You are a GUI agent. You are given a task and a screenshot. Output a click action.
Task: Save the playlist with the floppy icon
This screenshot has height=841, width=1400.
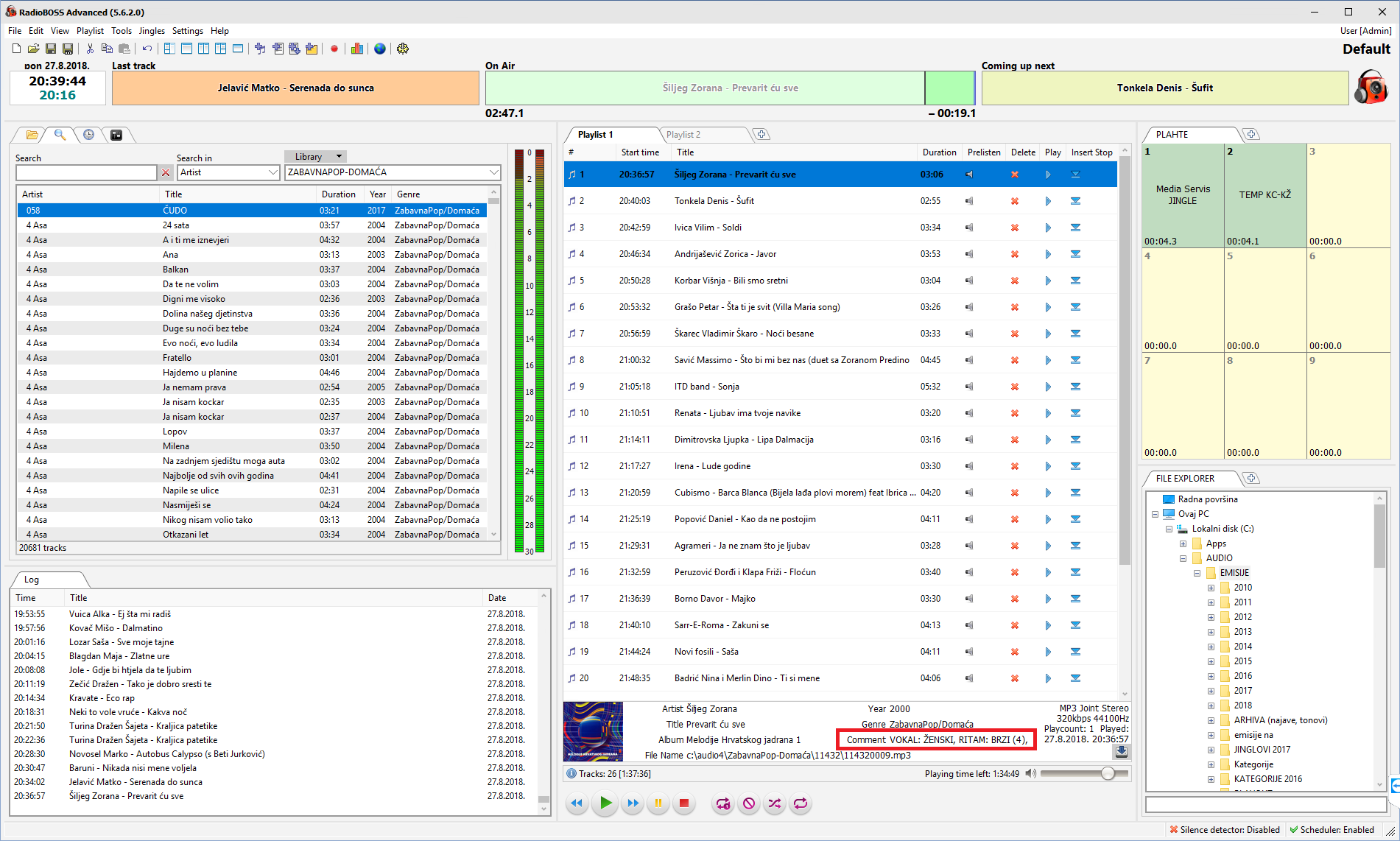click(x=51, y=49)
